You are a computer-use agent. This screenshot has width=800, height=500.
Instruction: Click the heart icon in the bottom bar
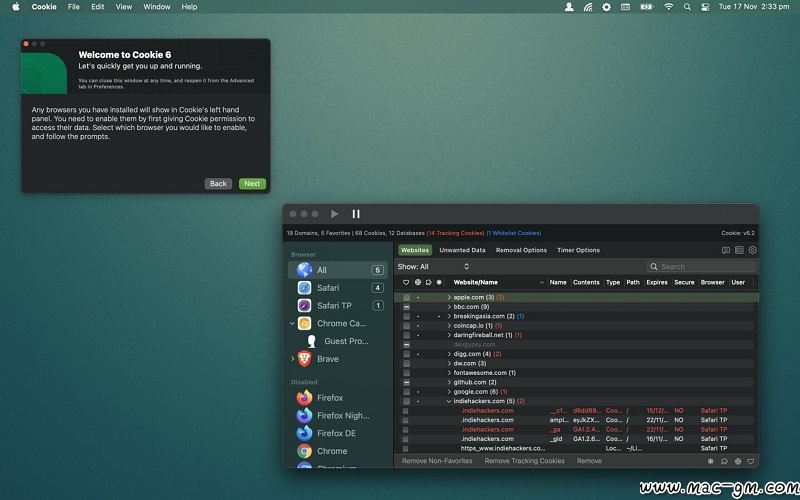point(751,461)
